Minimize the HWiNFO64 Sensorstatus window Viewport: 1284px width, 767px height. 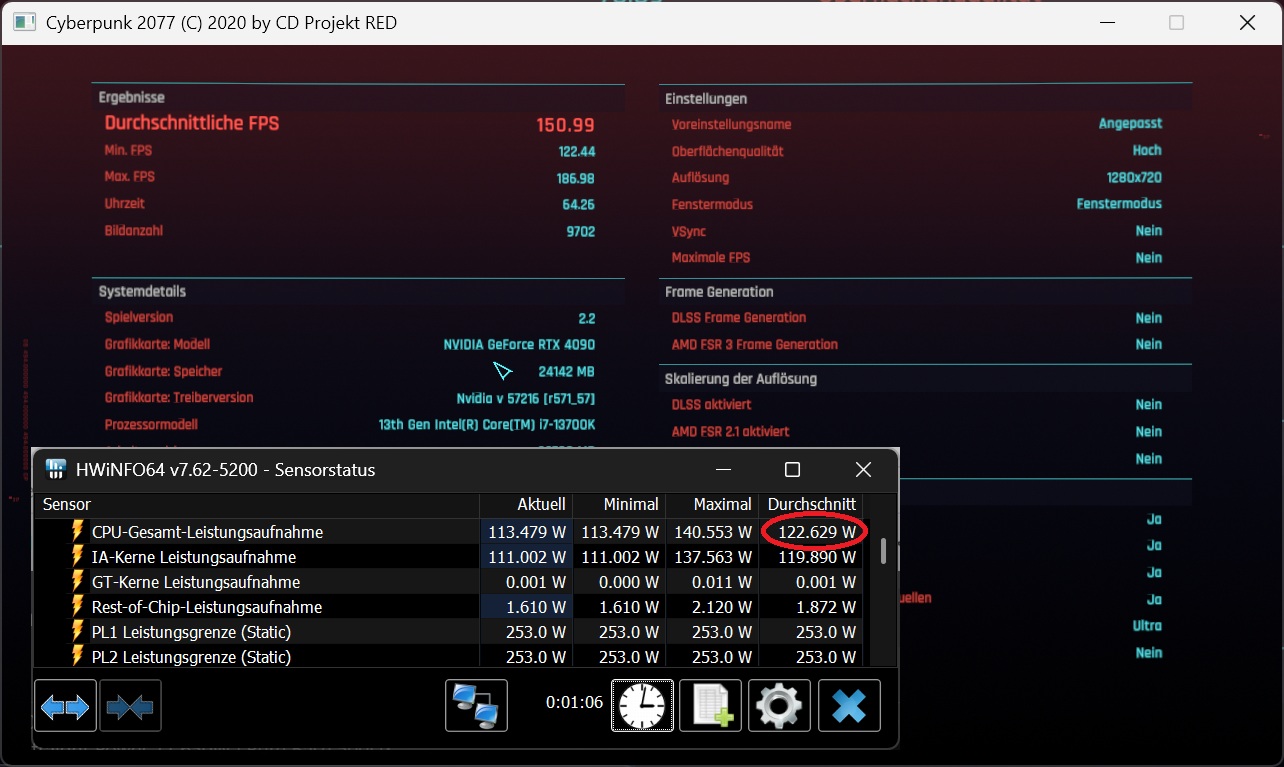pos(722,470)
